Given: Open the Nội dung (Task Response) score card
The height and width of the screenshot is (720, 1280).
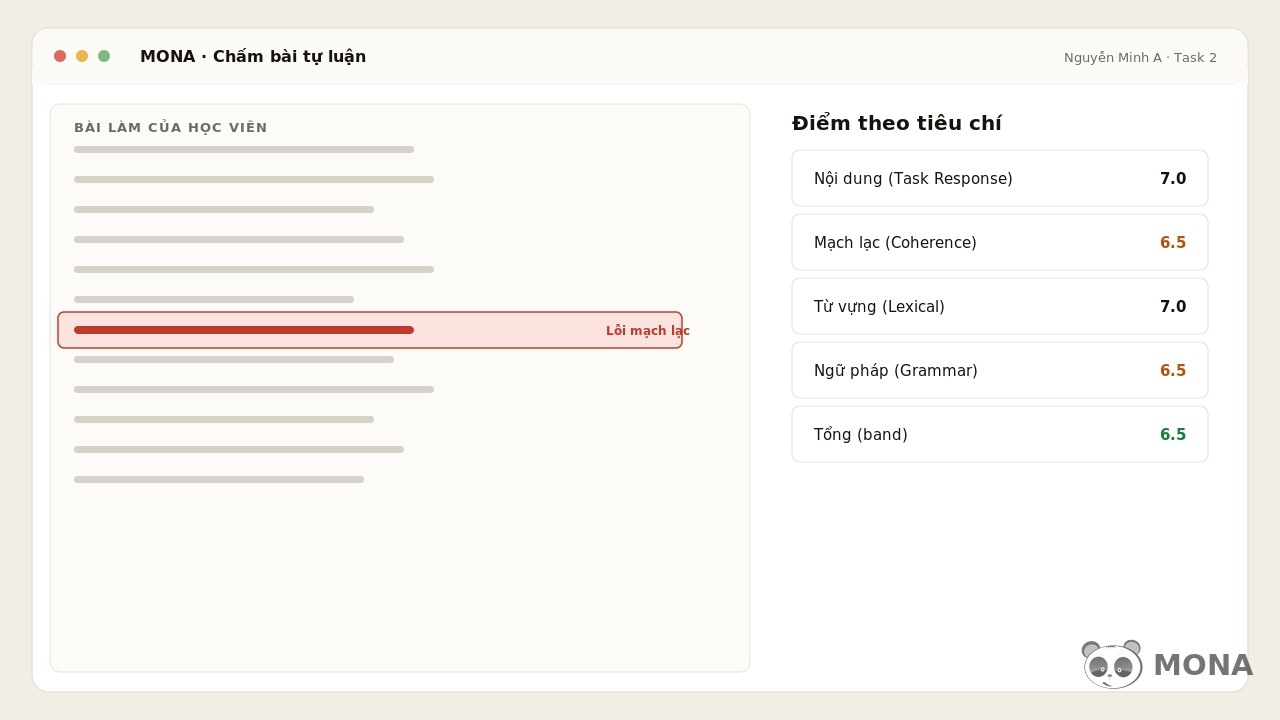Looking at the screenshot, I should [1000, 178].
